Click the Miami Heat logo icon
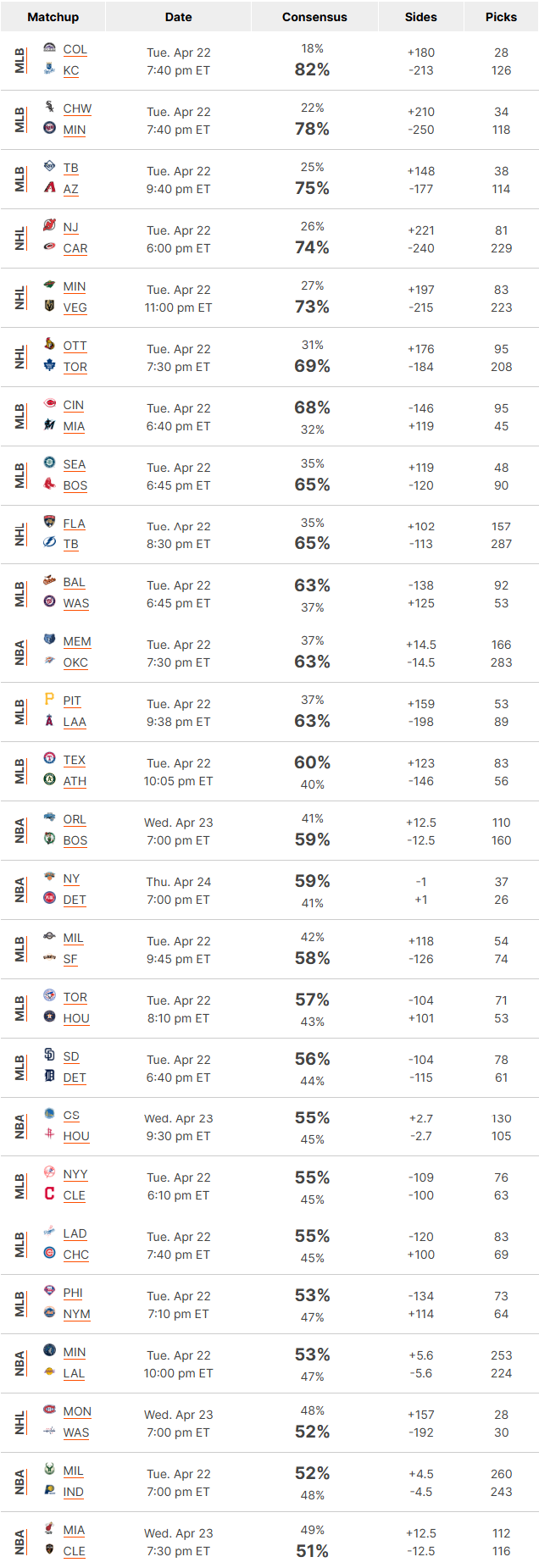539x1568 pixels. (49, 1528)
